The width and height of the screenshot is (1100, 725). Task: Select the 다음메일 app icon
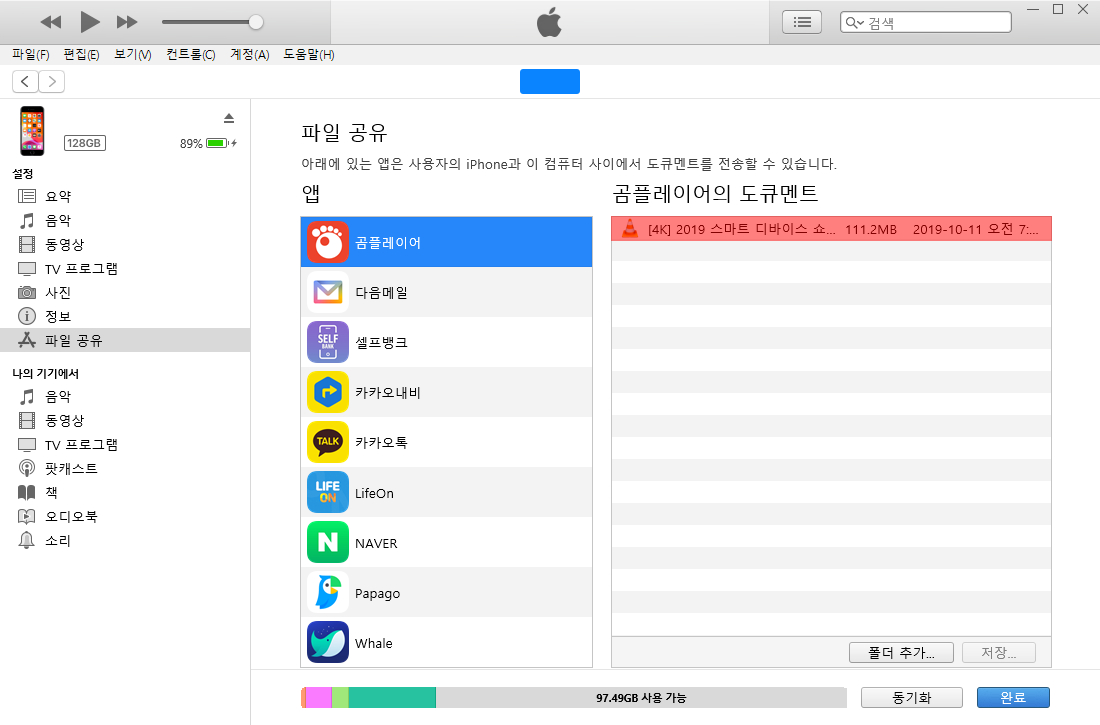327,292
